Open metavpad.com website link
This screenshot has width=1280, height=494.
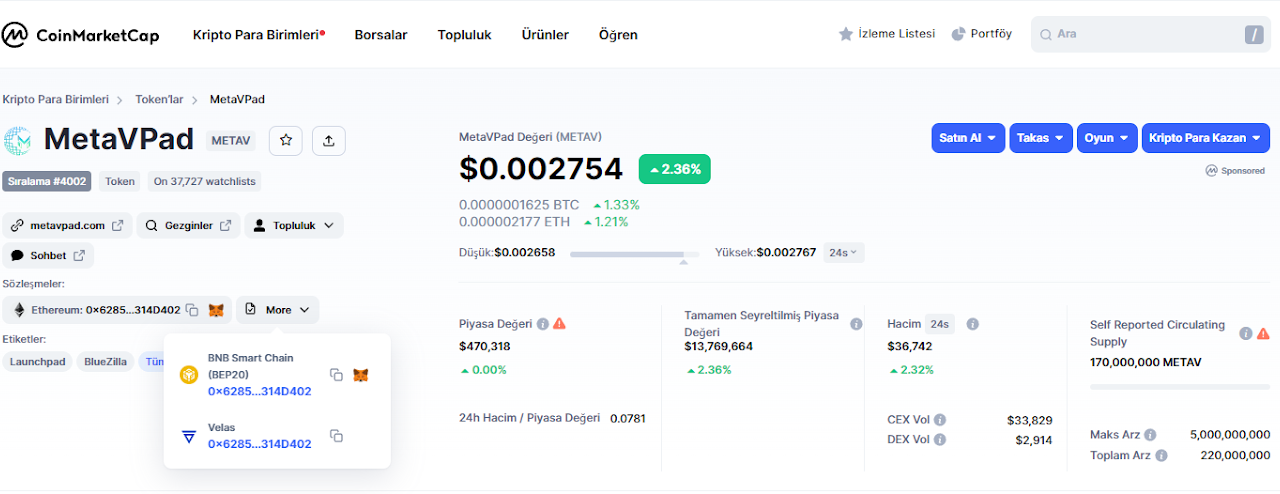(67, 225)
